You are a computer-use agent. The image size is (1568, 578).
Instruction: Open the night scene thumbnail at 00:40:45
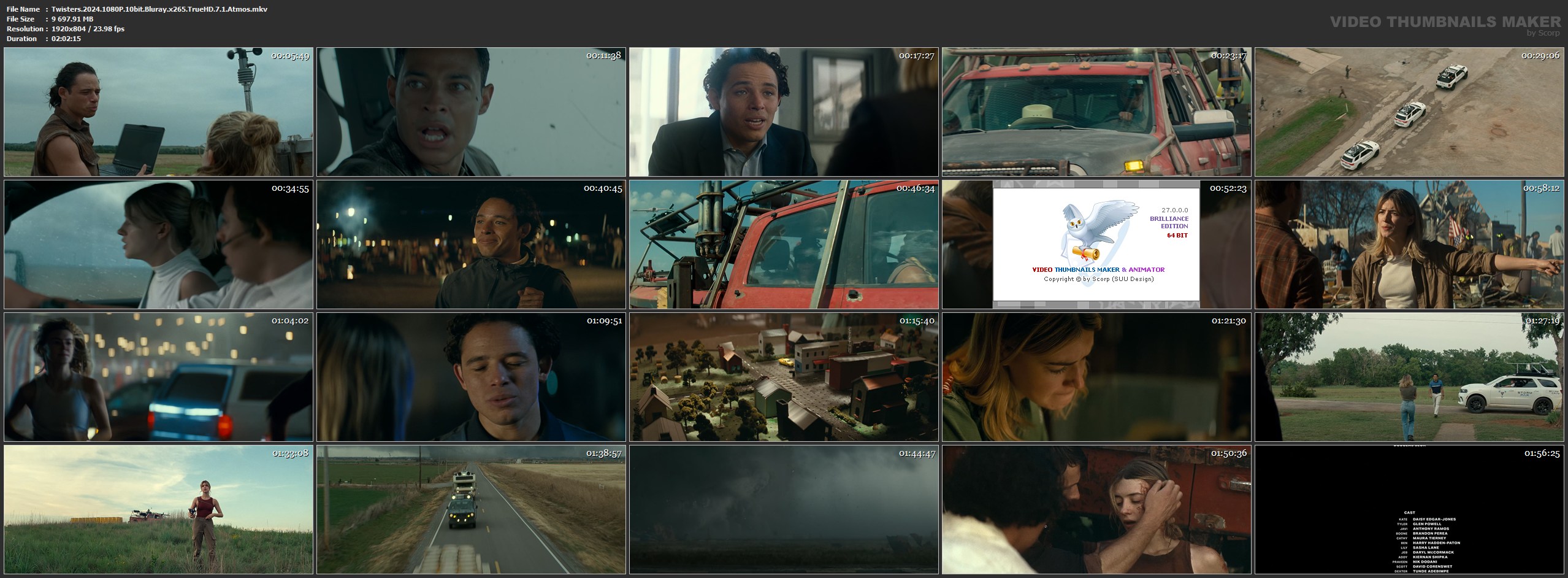coord(471,245)
